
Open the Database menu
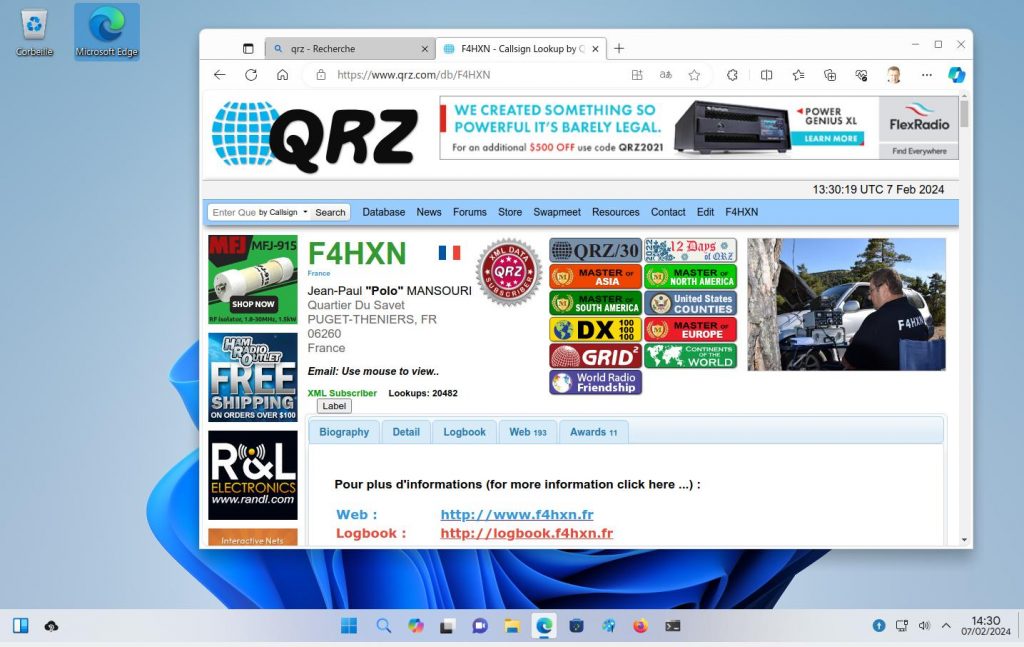coord(383,212)
